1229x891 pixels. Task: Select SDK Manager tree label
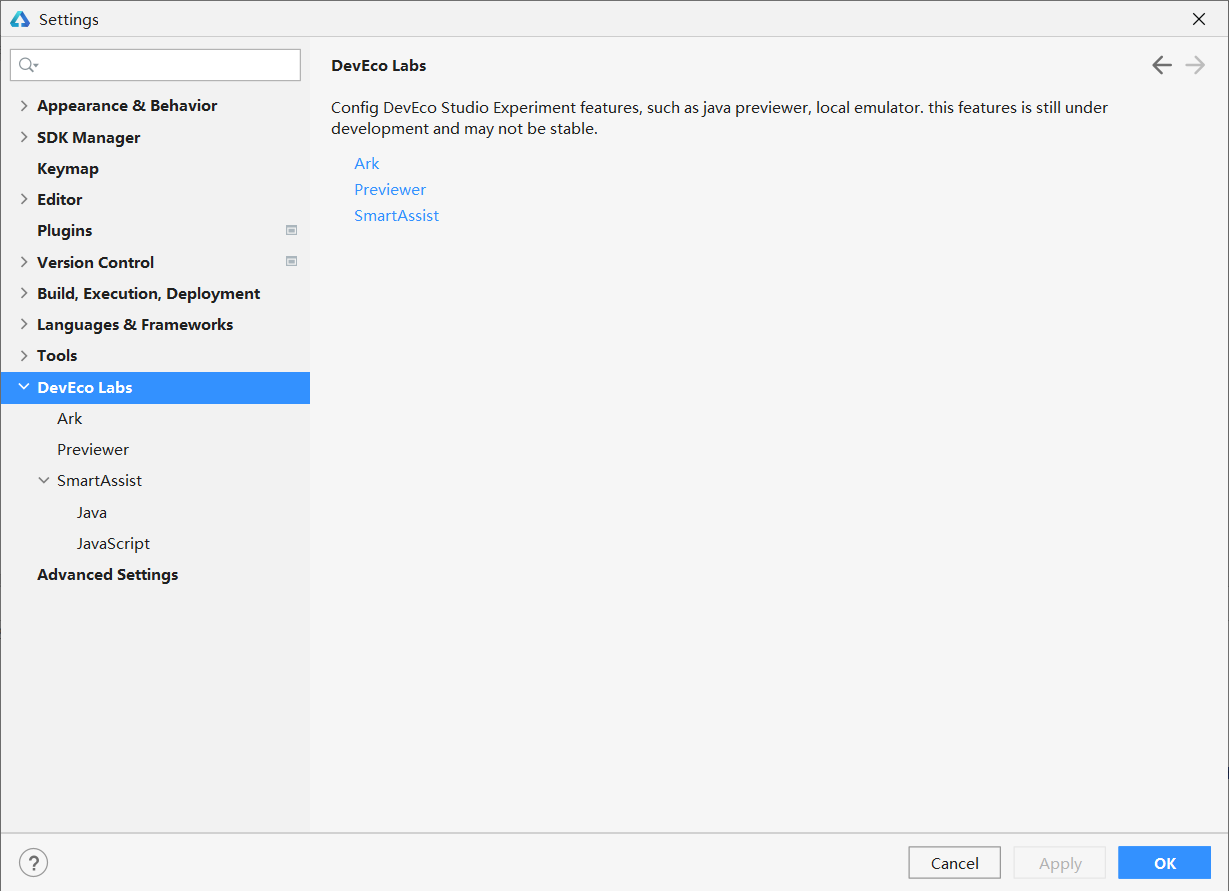click(x=88, y=138)
